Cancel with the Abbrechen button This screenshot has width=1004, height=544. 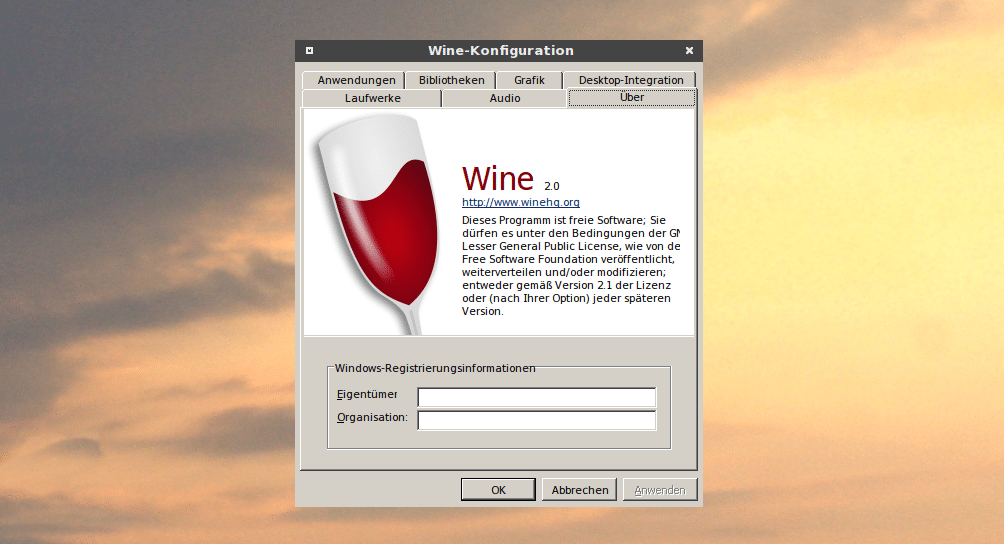[x=580, y=490]
